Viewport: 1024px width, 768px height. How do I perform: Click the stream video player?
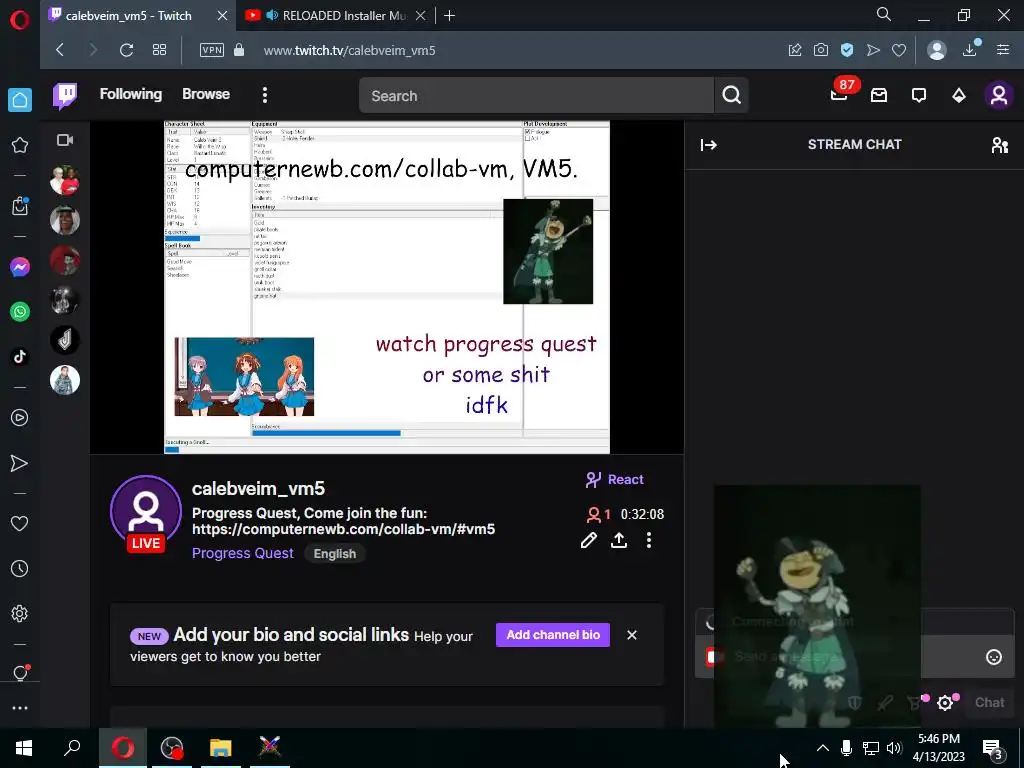[387, 287]
